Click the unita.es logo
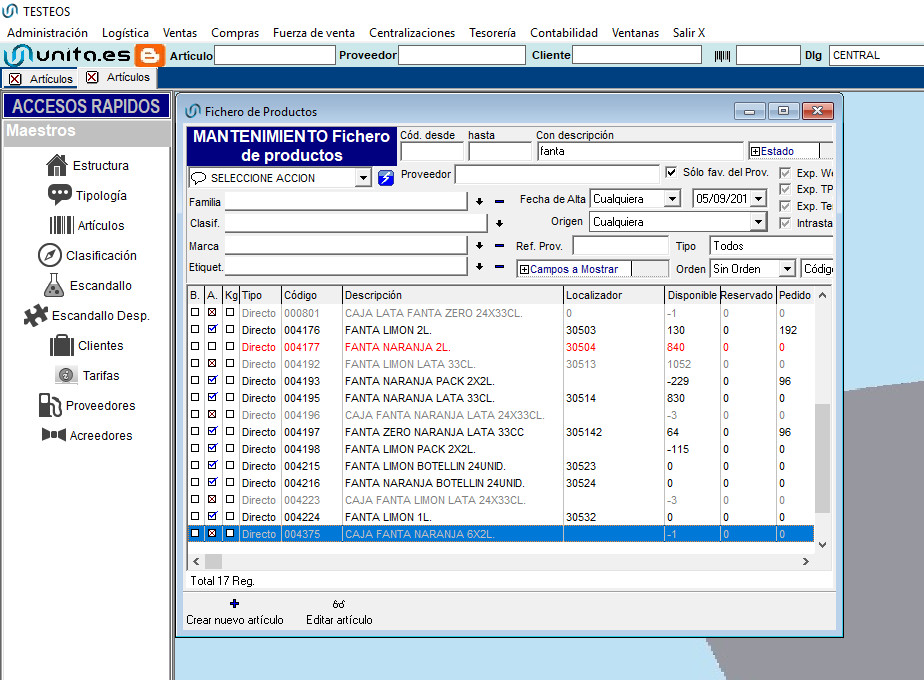The height and width of the screenshot is (680, 924). (67, 55)
